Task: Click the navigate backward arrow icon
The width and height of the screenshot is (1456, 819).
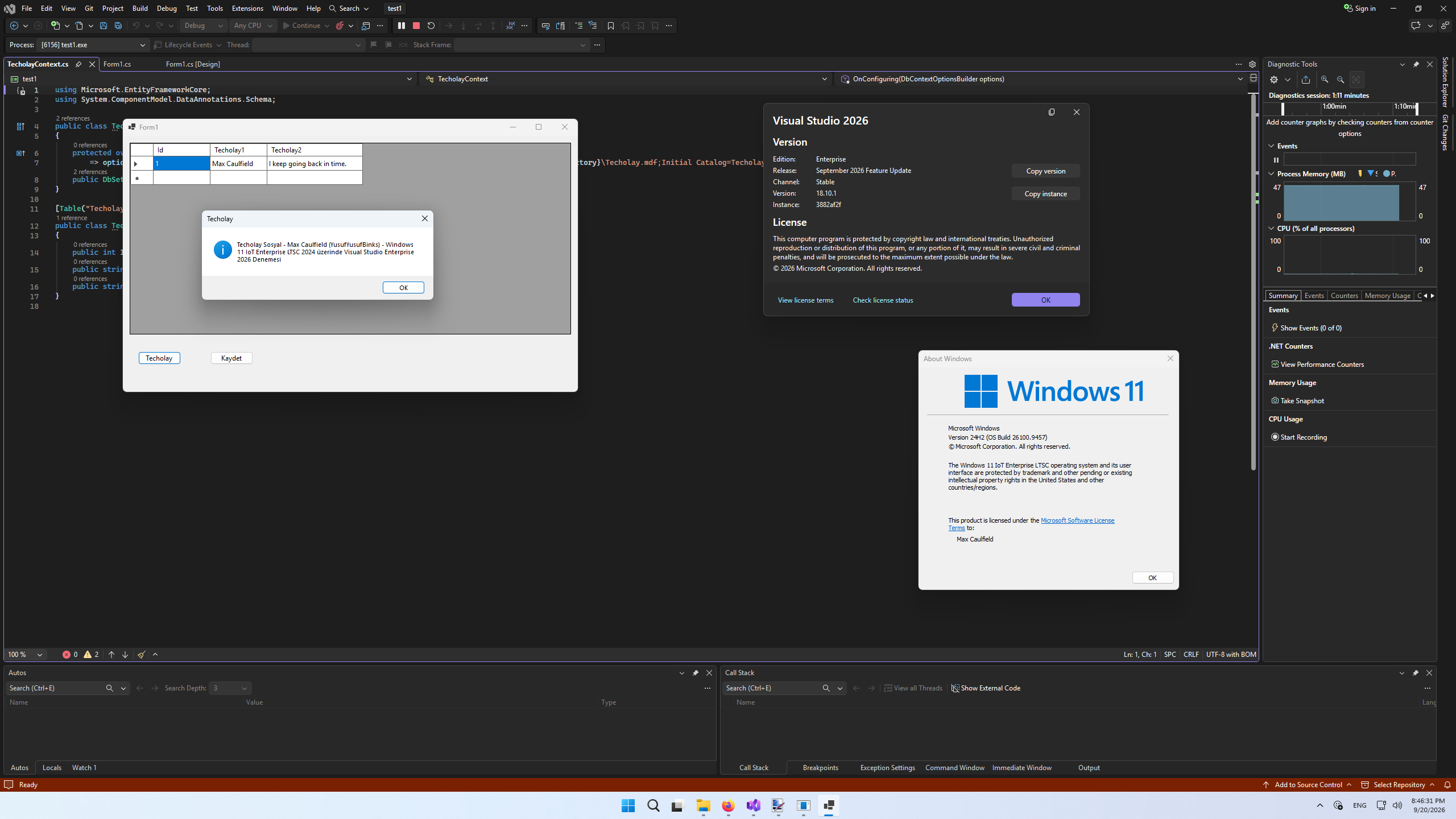Action: [14, 26]
